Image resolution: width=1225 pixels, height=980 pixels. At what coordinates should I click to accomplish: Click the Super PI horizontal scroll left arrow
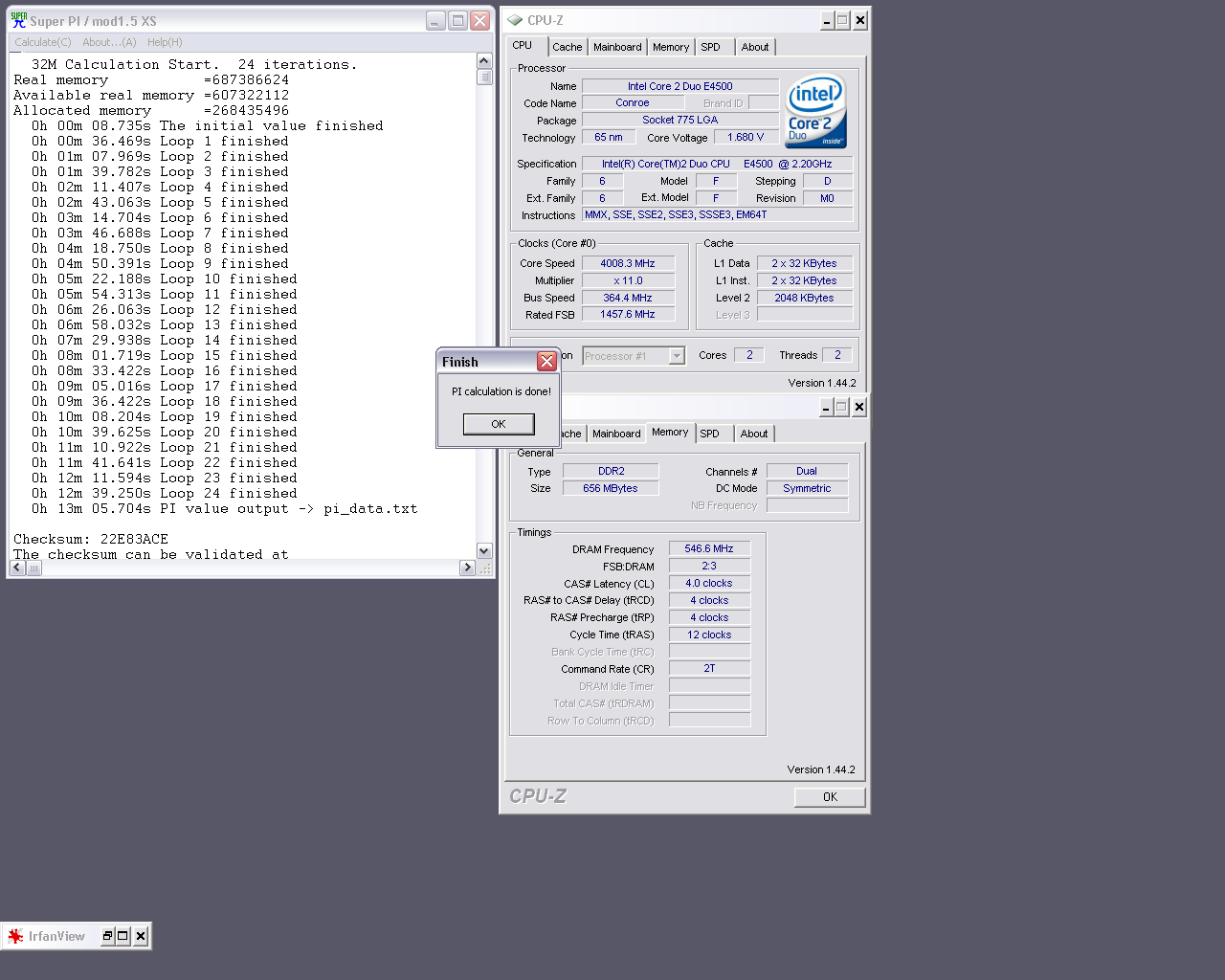point(17,568)
